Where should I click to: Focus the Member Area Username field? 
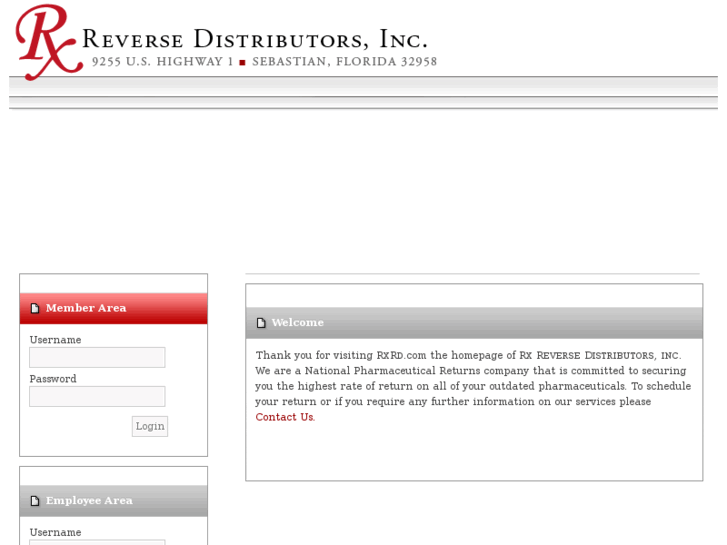97,358
